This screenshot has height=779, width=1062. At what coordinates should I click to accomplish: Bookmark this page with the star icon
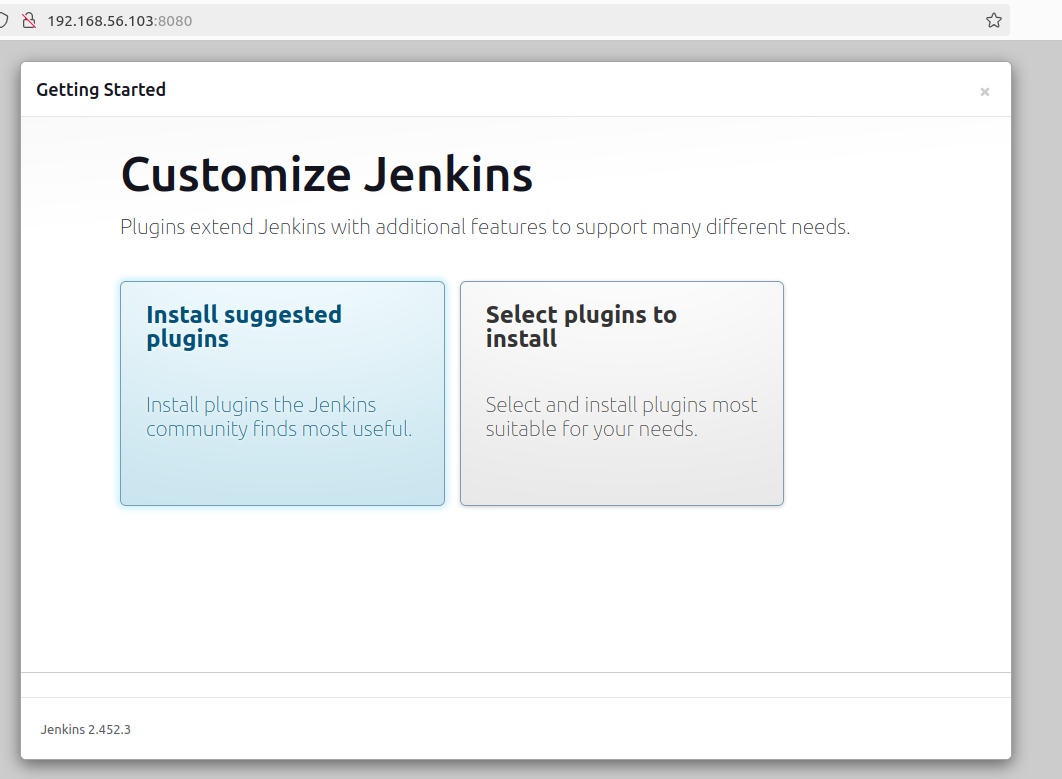(x=994, y=20)
